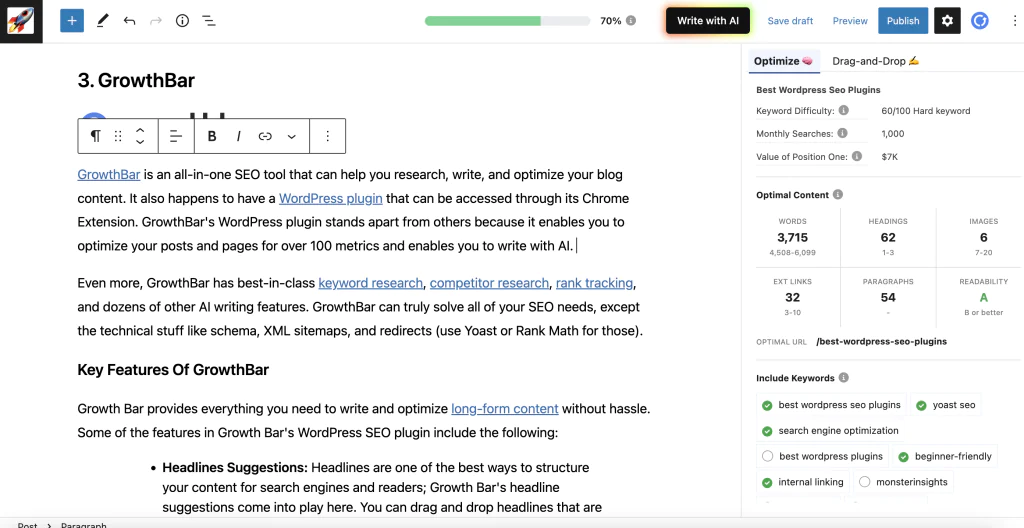Preview the post
The height and width of the screenshot is (528, 1024).
850,21
